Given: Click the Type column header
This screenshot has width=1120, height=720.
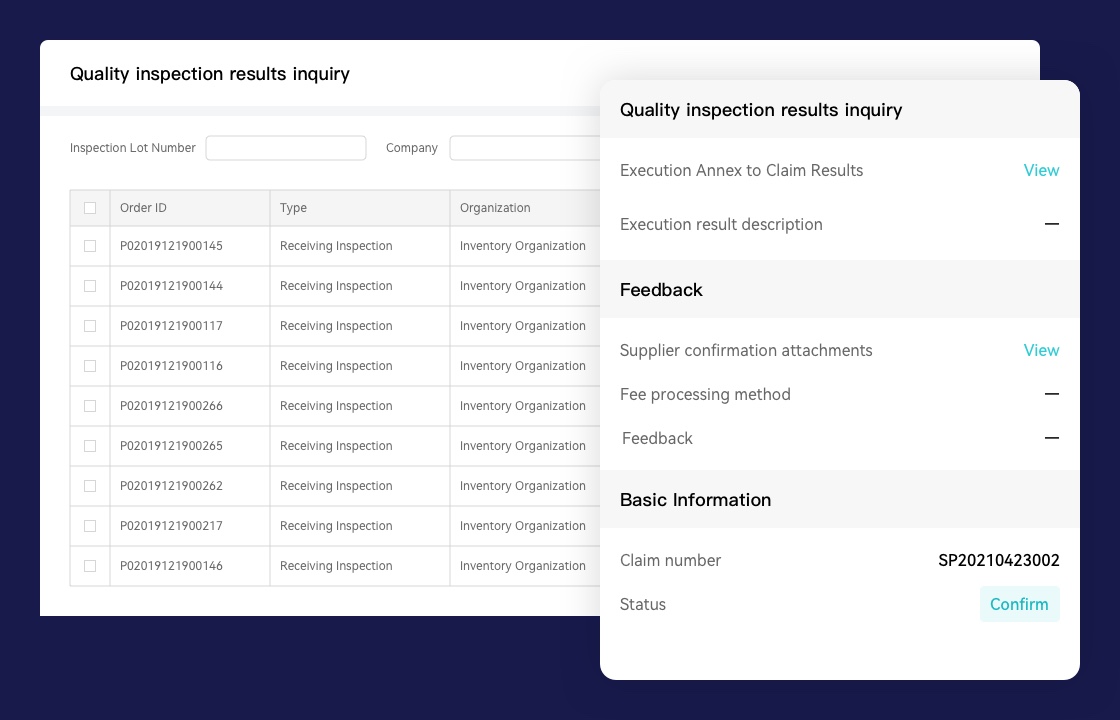Looking at the screenshot, I should pyautogui.click(x=293, y=208).
